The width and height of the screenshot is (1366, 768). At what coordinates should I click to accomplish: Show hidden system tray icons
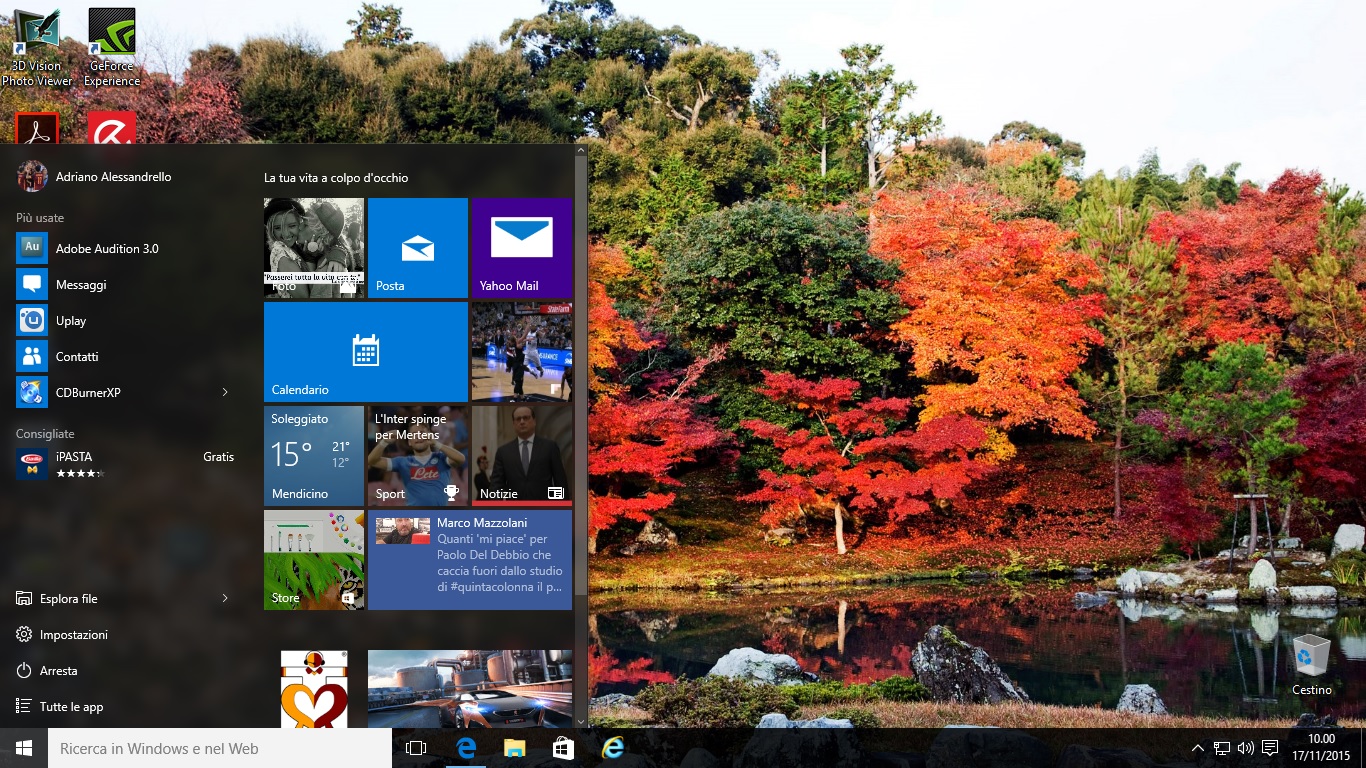click(x=1198, y=748)
